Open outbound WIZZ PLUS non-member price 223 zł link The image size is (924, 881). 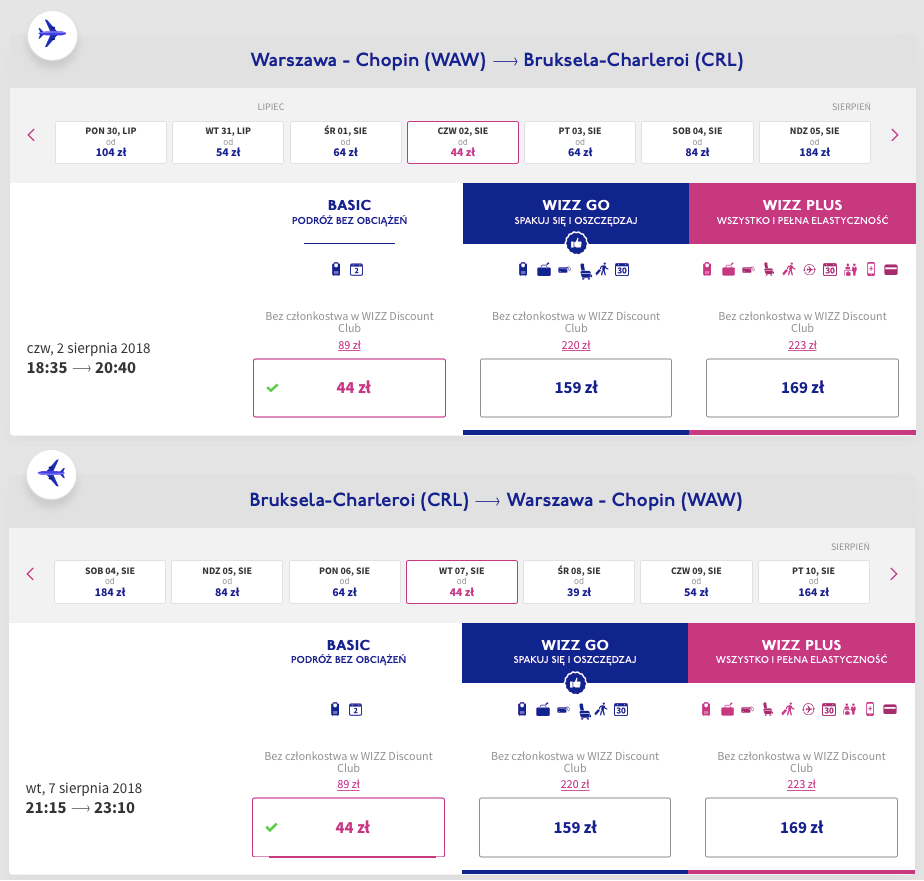coord(802,345)
